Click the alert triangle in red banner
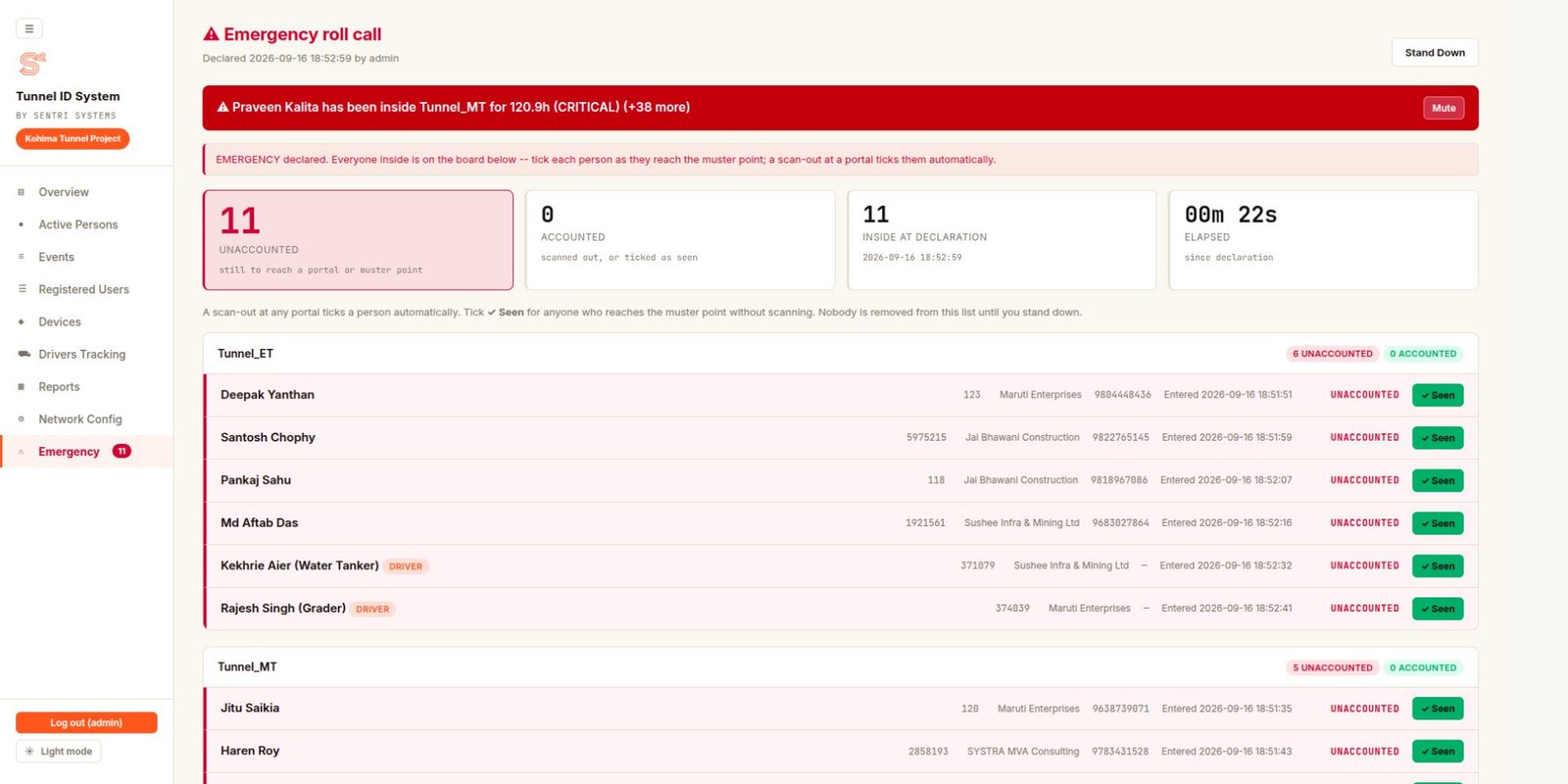The height and width of the screenshot is (784, 1568). (222, 107)
